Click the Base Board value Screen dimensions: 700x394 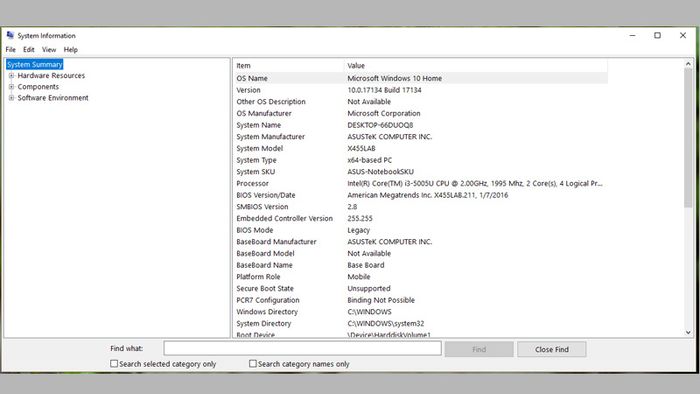point(366,265)
